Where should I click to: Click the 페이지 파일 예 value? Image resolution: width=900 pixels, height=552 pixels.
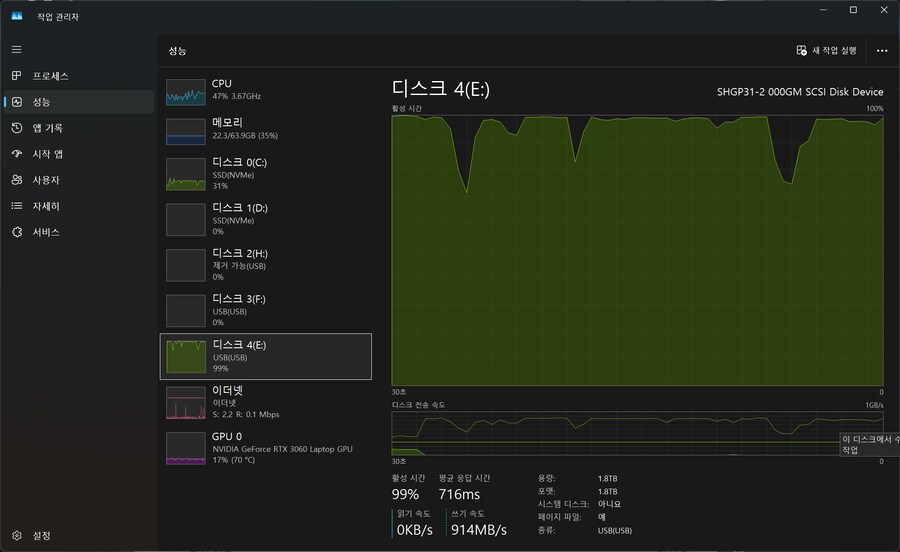pyautogui.click(x=602, y=517)
